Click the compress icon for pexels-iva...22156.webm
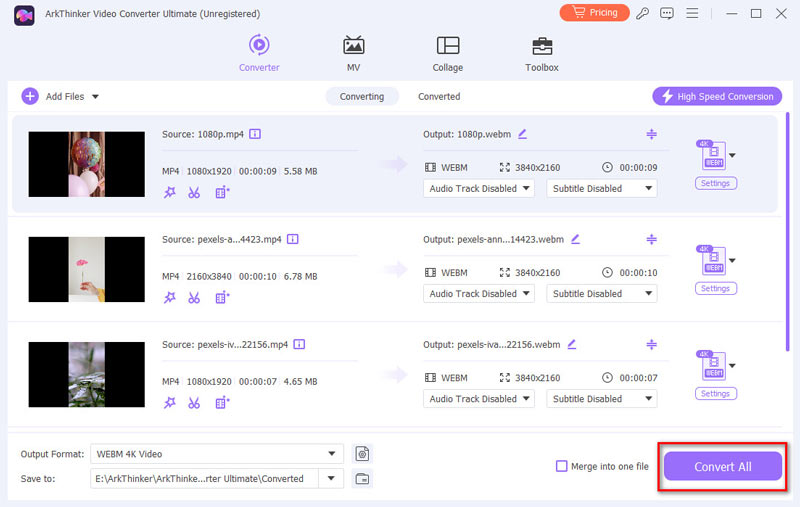 pos(652,344)
